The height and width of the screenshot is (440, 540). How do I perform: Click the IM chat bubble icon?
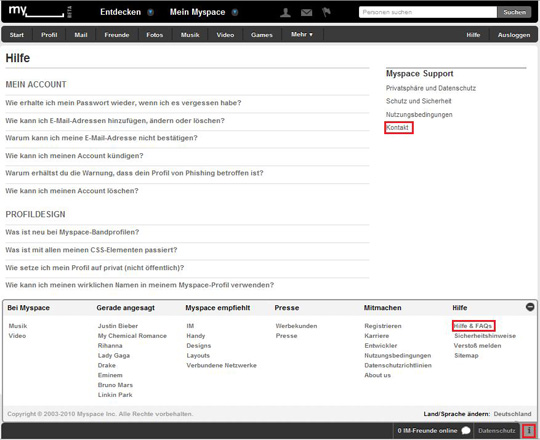click(x=466, y=430)
